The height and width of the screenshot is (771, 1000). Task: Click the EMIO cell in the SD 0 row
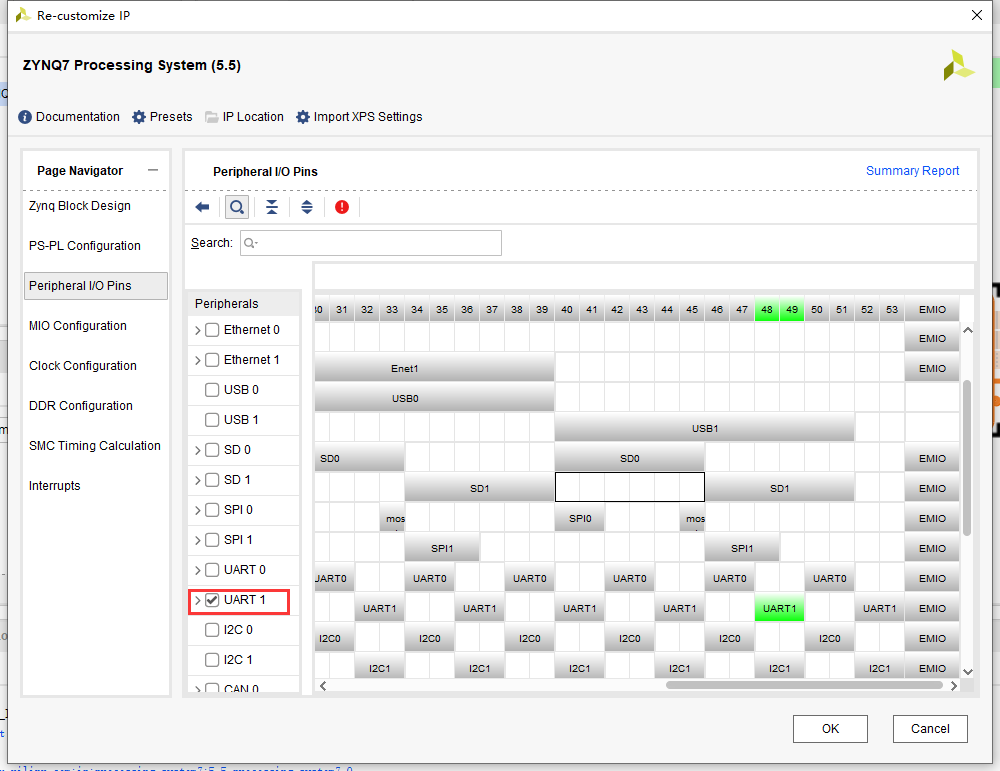coord(932,459)
